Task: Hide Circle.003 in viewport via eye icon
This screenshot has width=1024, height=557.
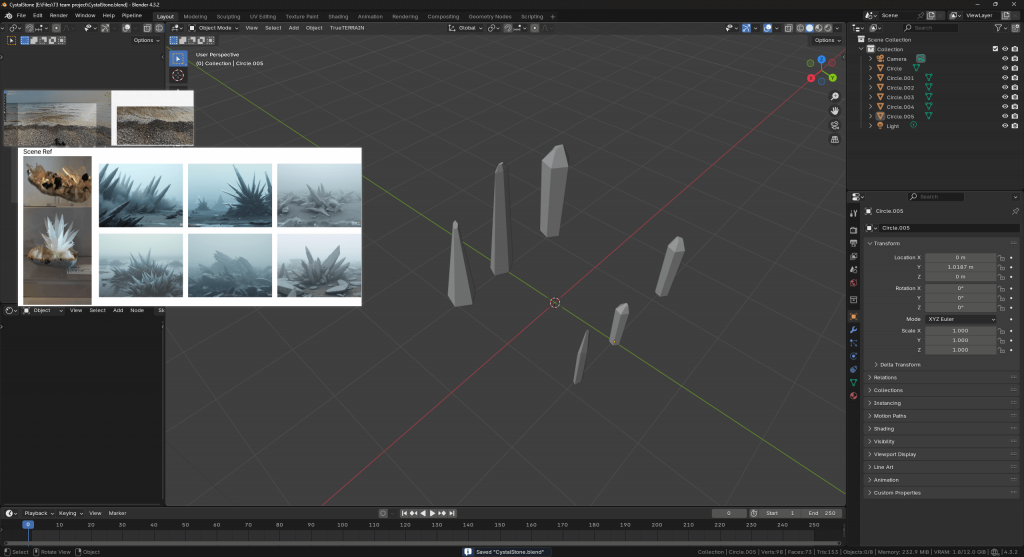Action: point(1004,97)
